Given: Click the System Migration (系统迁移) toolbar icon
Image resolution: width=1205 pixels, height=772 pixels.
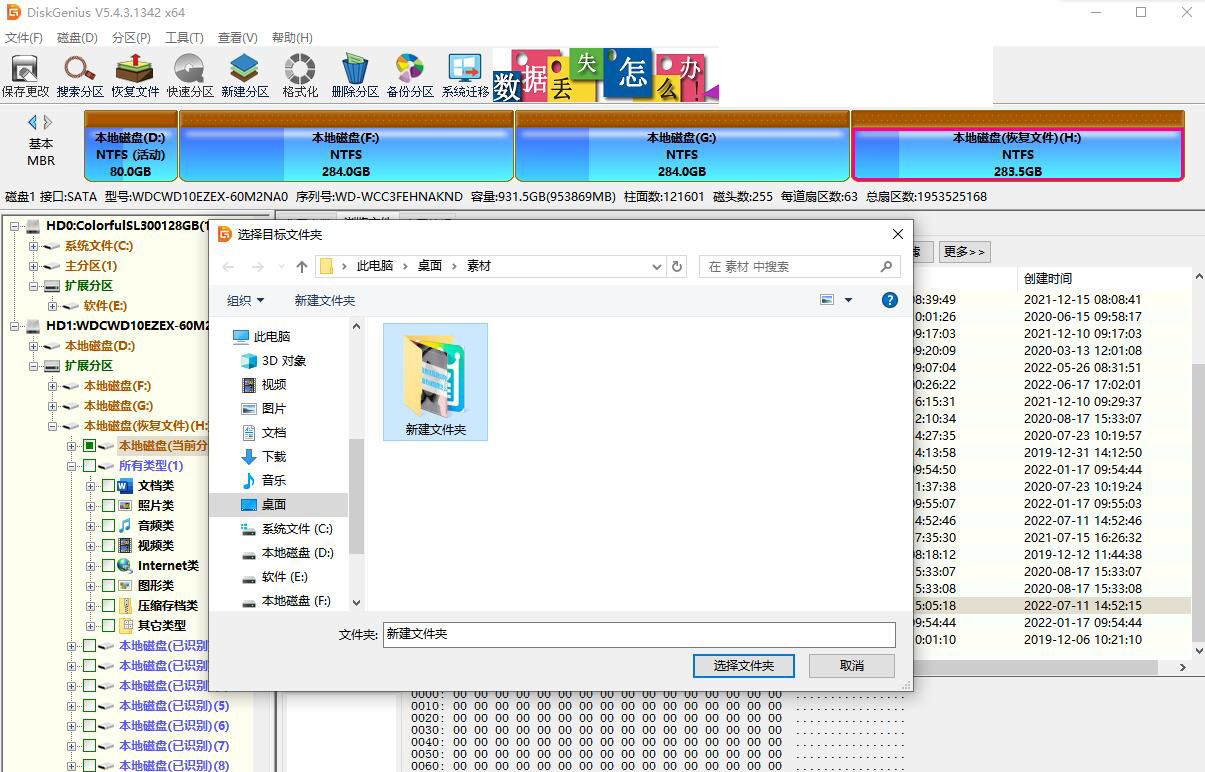Looking at the screenshot, I should (465, 76).
